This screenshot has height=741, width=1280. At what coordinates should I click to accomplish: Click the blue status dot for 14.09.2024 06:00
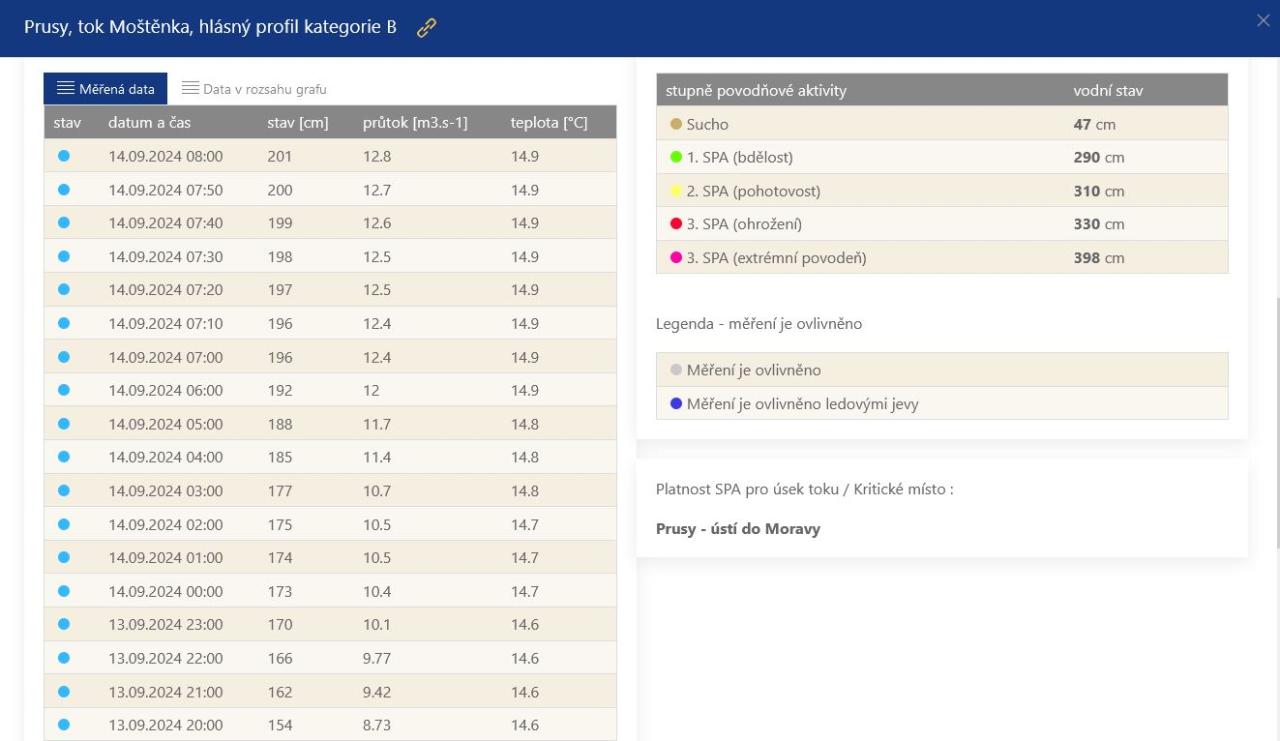tap(64, 390)
